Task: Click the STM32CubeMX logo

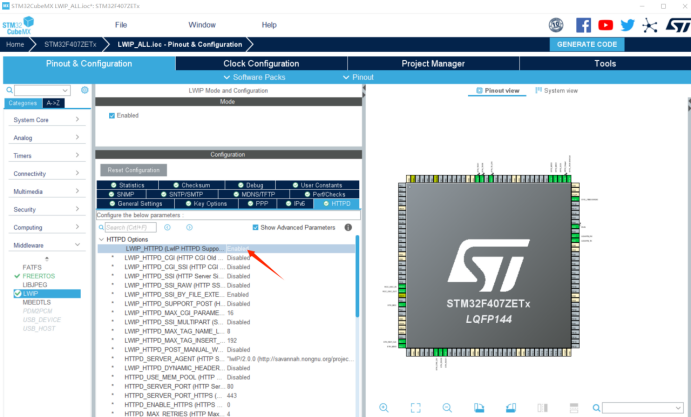Action: click(x=18, y=26)
